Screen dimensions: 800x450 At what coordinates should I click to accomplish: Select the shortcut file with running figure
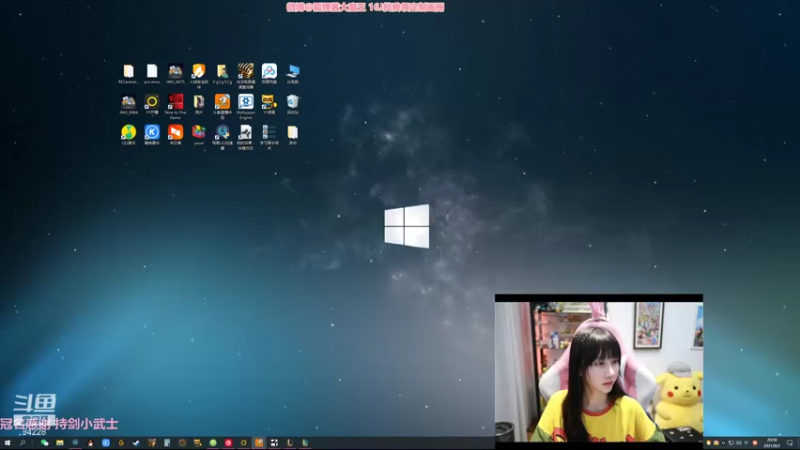click(x=245, y=137)
